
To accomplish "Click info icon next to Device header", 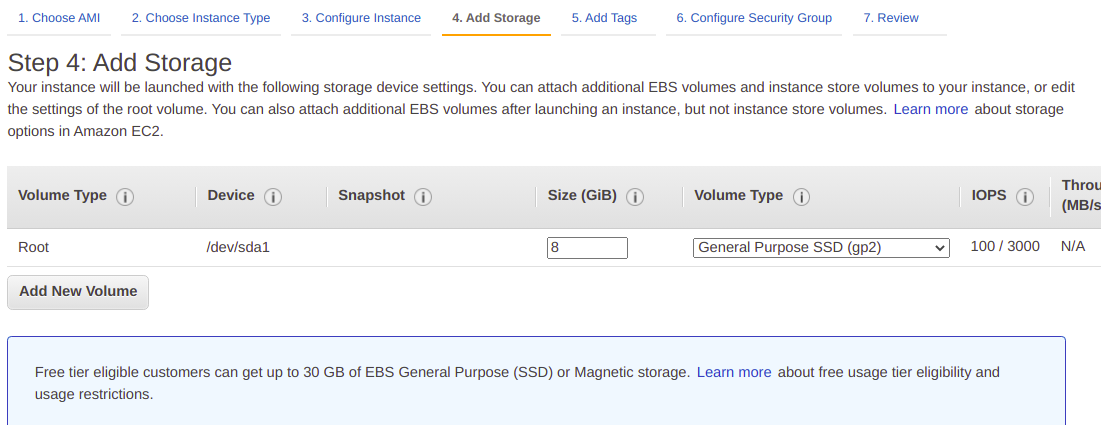I will click(273, 197).
